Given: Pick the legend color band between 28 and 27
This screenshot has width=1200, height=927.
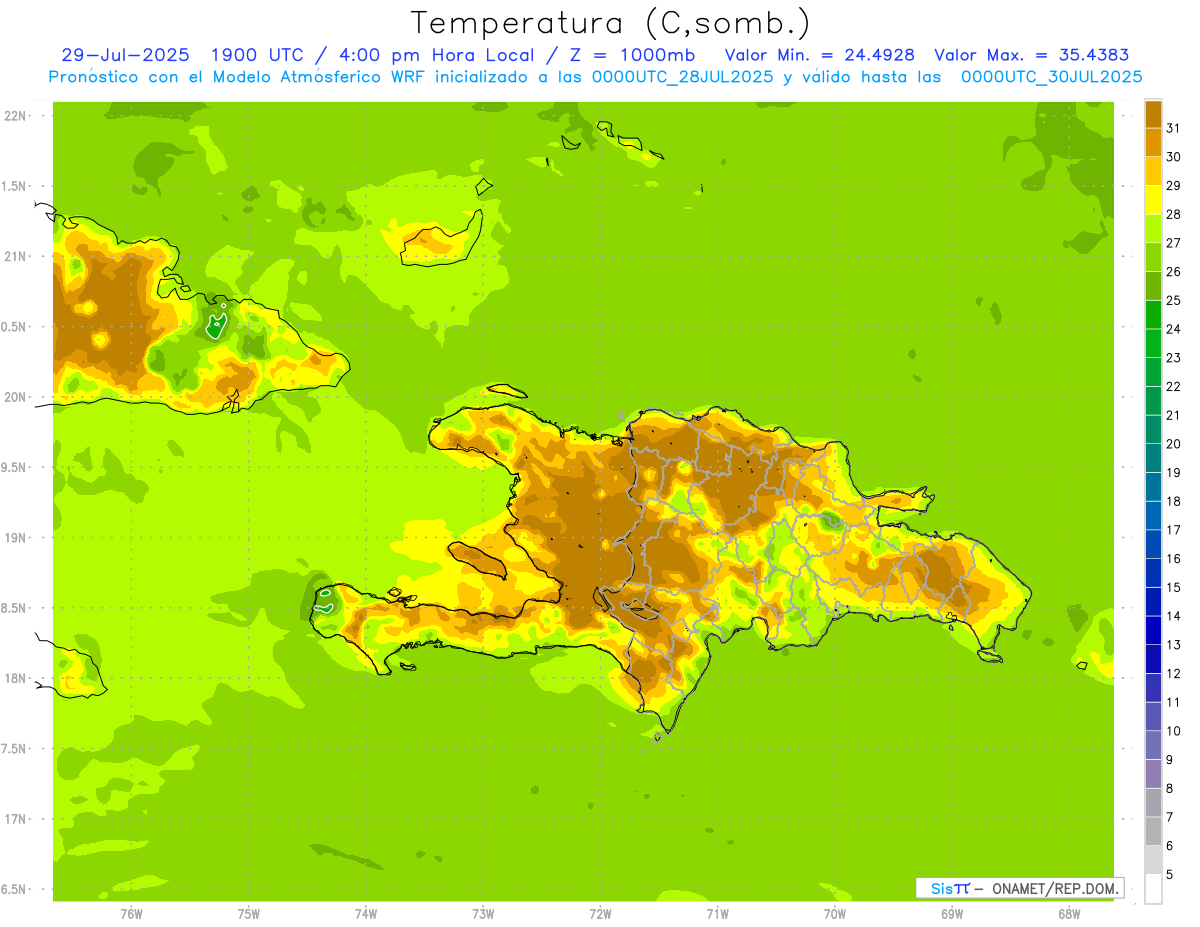Looking at the screenshot, I should point(1153,228).
